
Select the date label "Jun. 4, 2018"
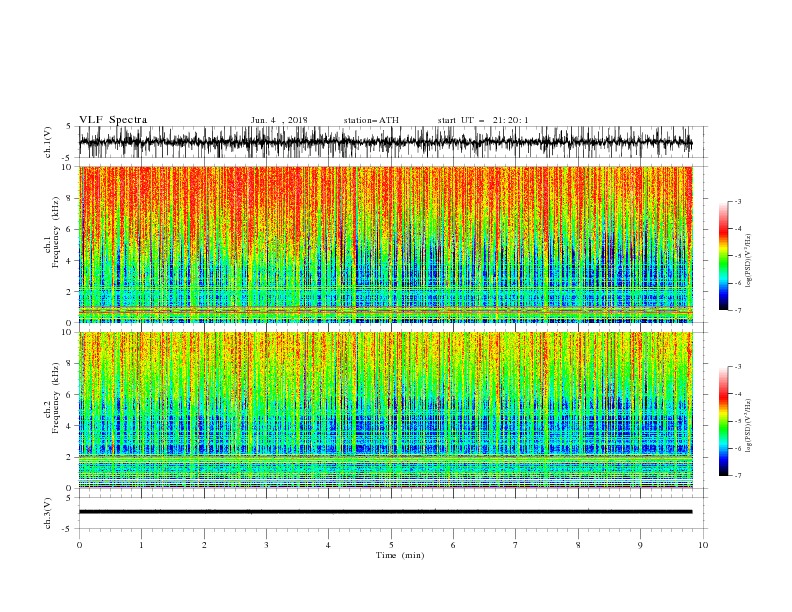coord(279,120)
